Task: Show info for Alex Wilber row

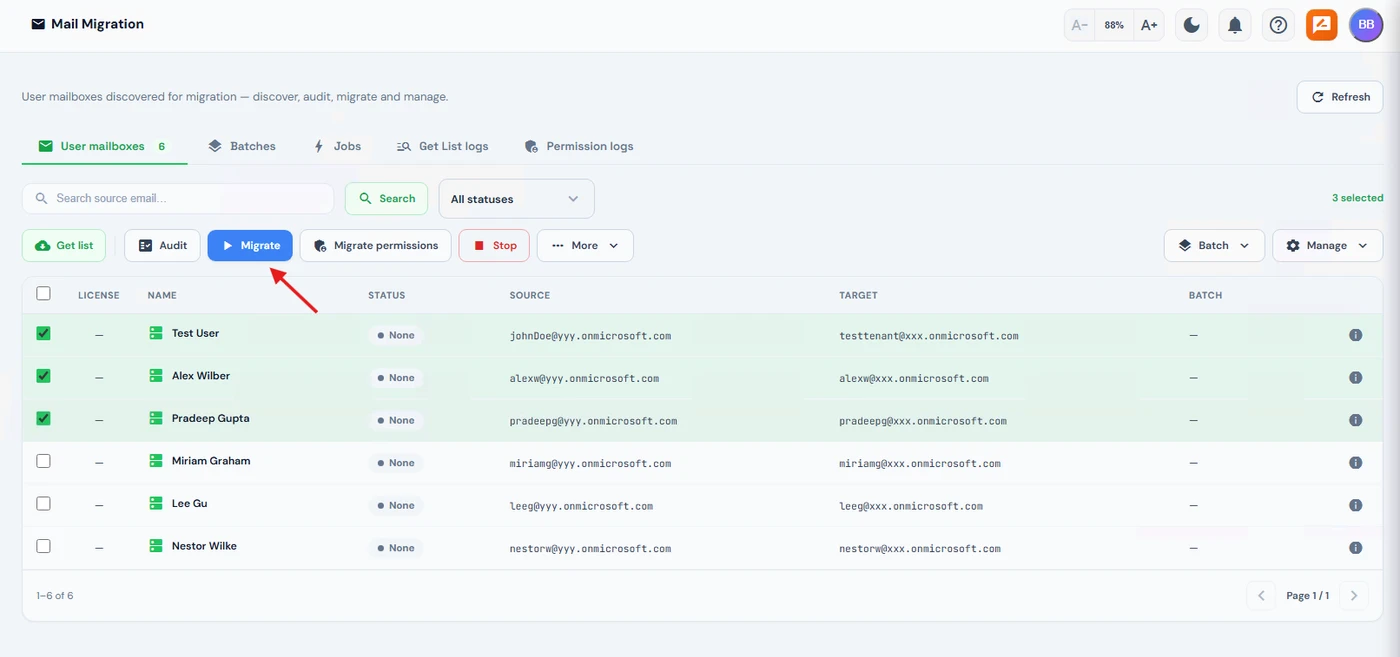Action: tap(1356, 378)
